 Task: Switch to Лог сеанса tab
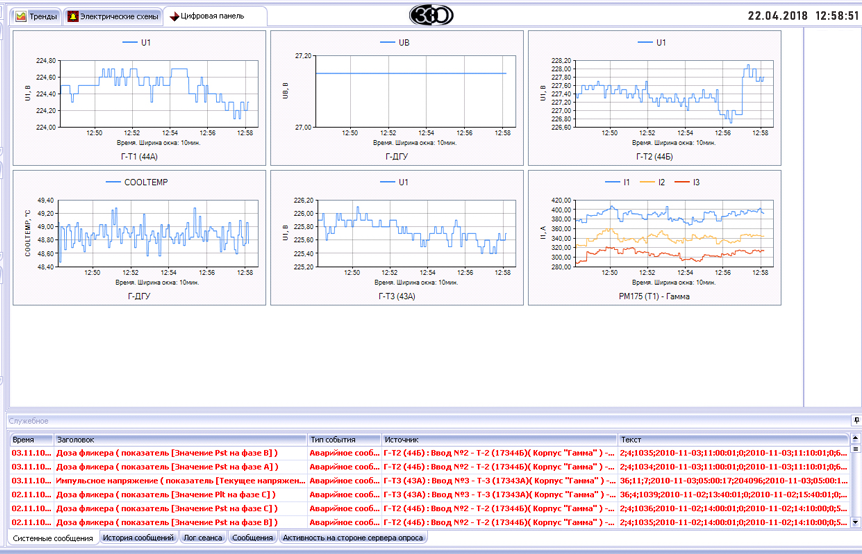(203, 538)
